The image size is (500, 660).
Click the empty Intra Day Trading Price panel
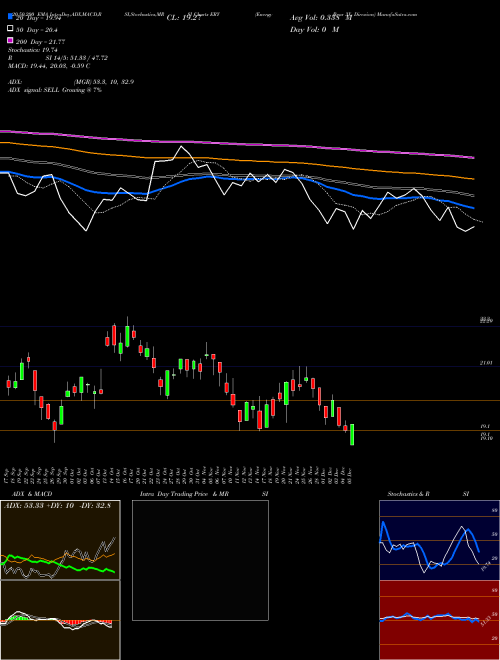200,560
